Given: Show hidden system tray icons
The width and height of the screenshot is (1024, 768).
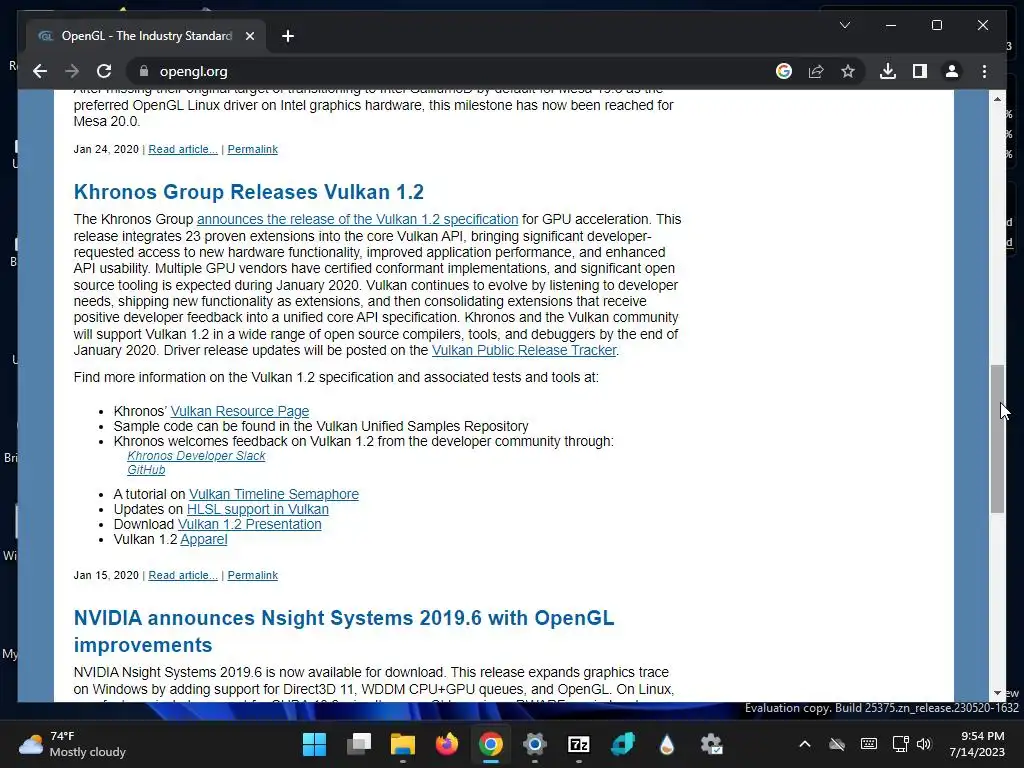Looking at the screenshot, I should tap(805, 744).
